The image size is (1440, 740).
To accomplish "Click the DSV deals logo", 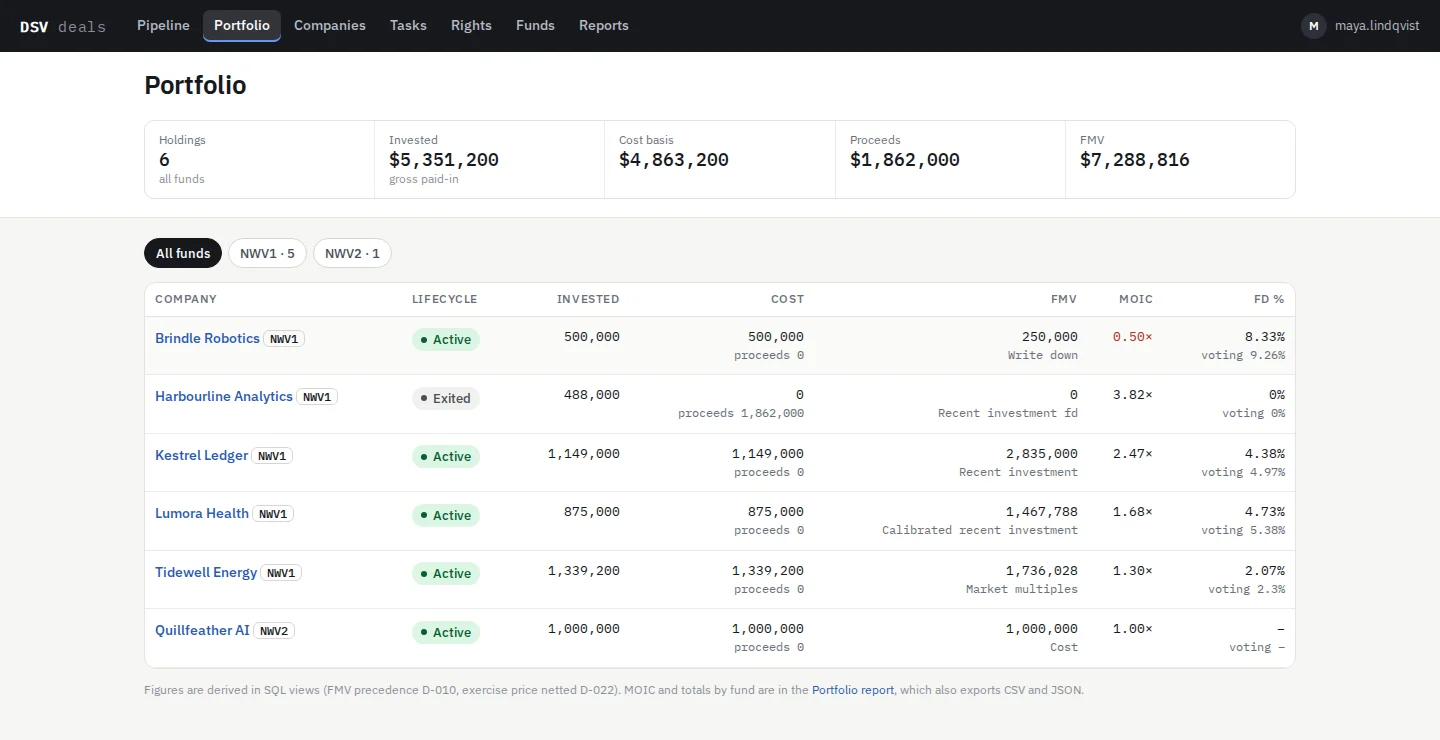I will click(63, 26).
